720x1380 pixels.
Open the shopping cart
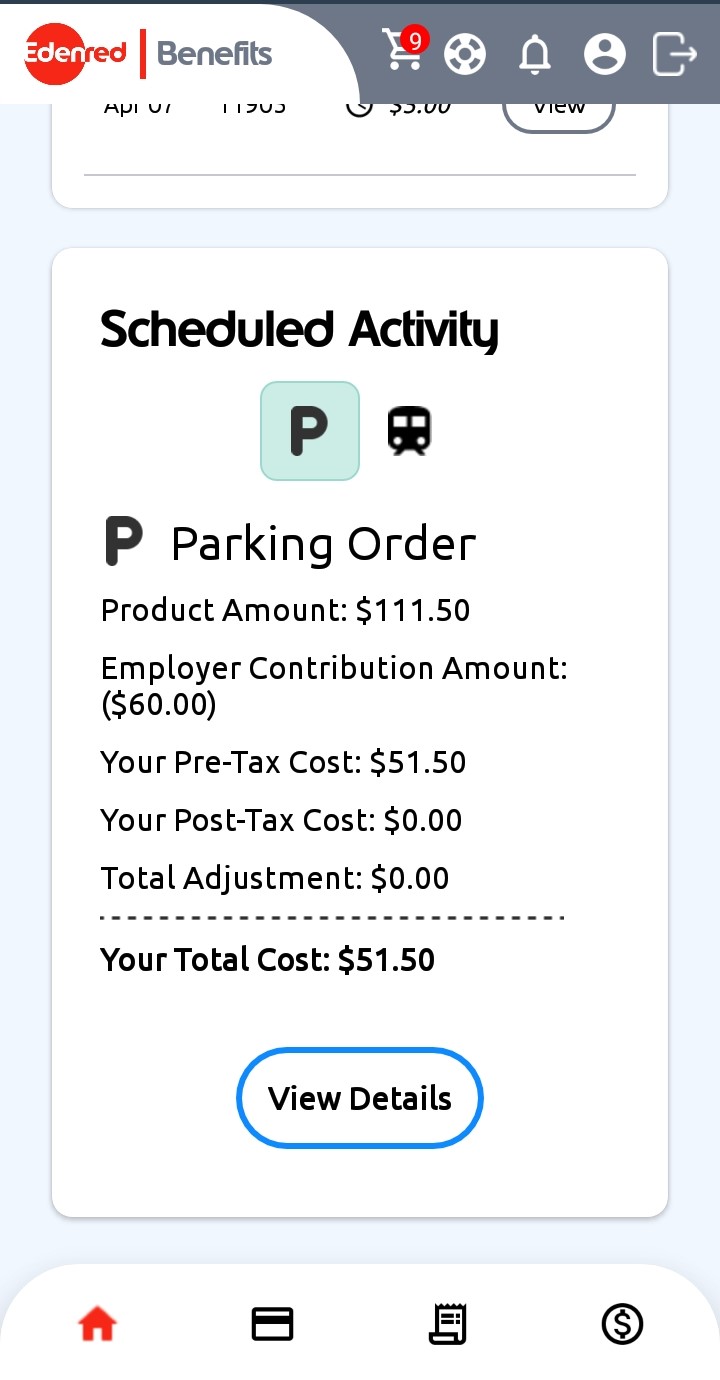(402, 52)
